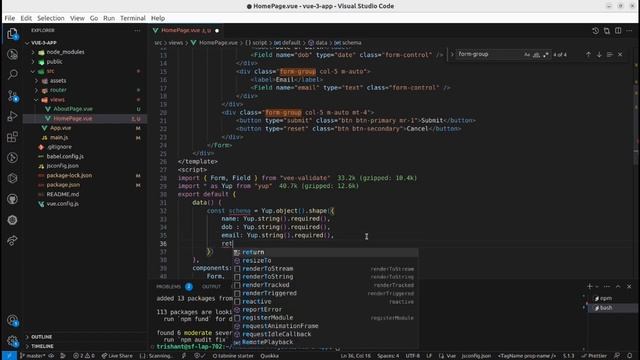
Task: Select the HomePage.vue editor tab
Action: coord(186,31)
